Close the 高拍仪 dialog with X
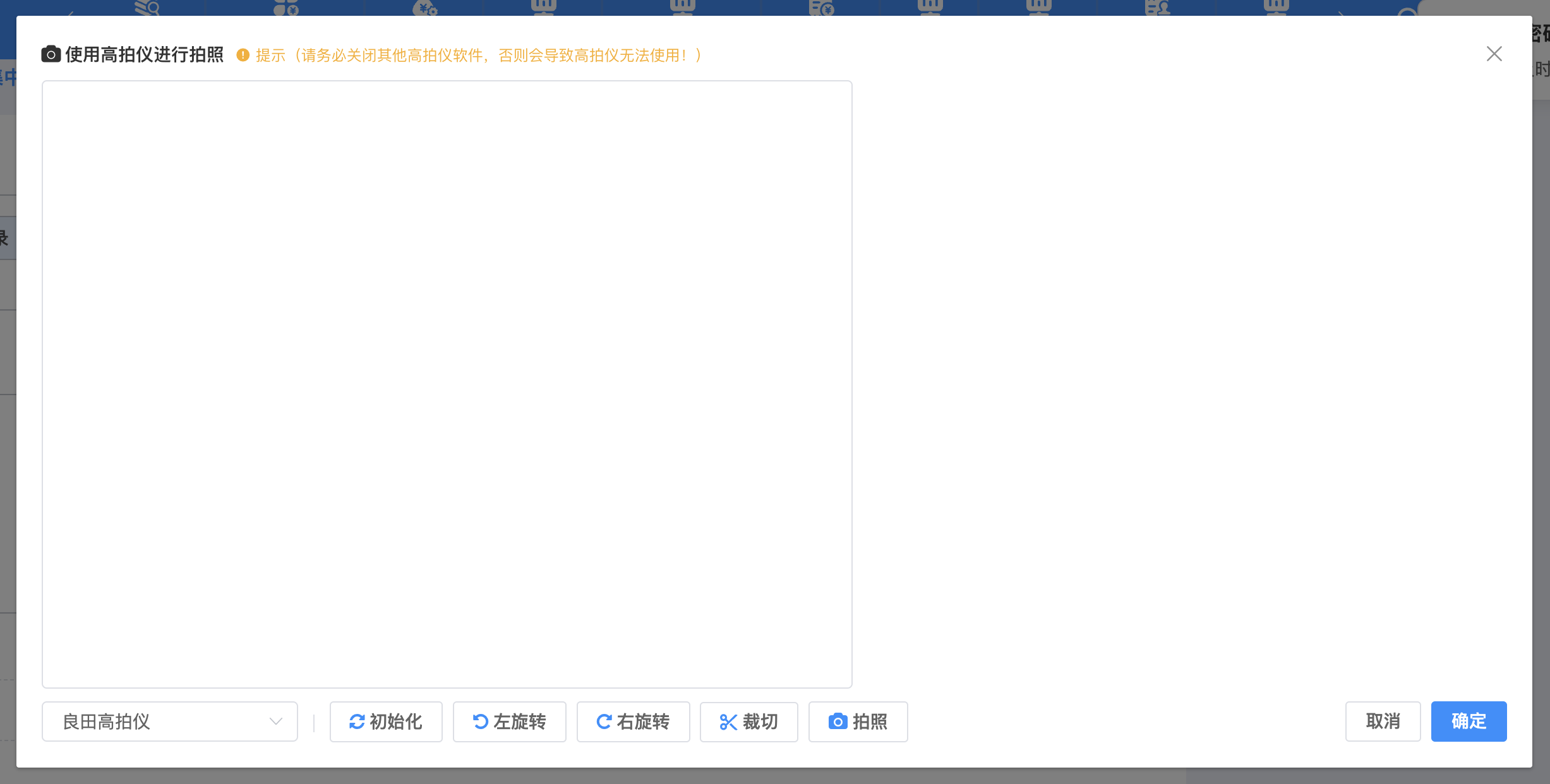This screenshot has width=1550, height=784. coord(1494,54)
